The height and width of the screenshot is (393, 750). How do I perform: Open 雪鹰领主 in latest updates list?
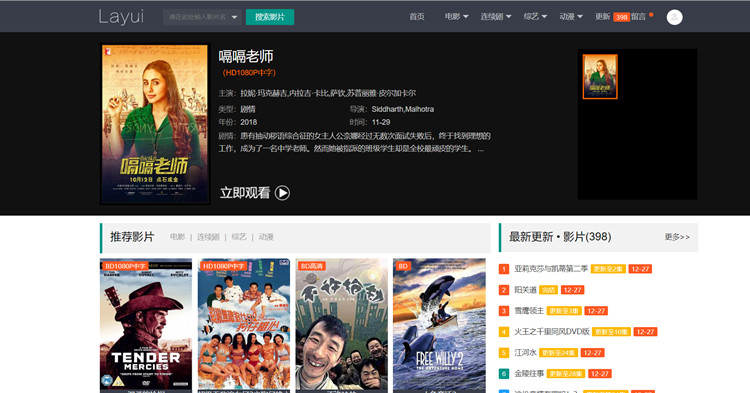click(529, 311)
